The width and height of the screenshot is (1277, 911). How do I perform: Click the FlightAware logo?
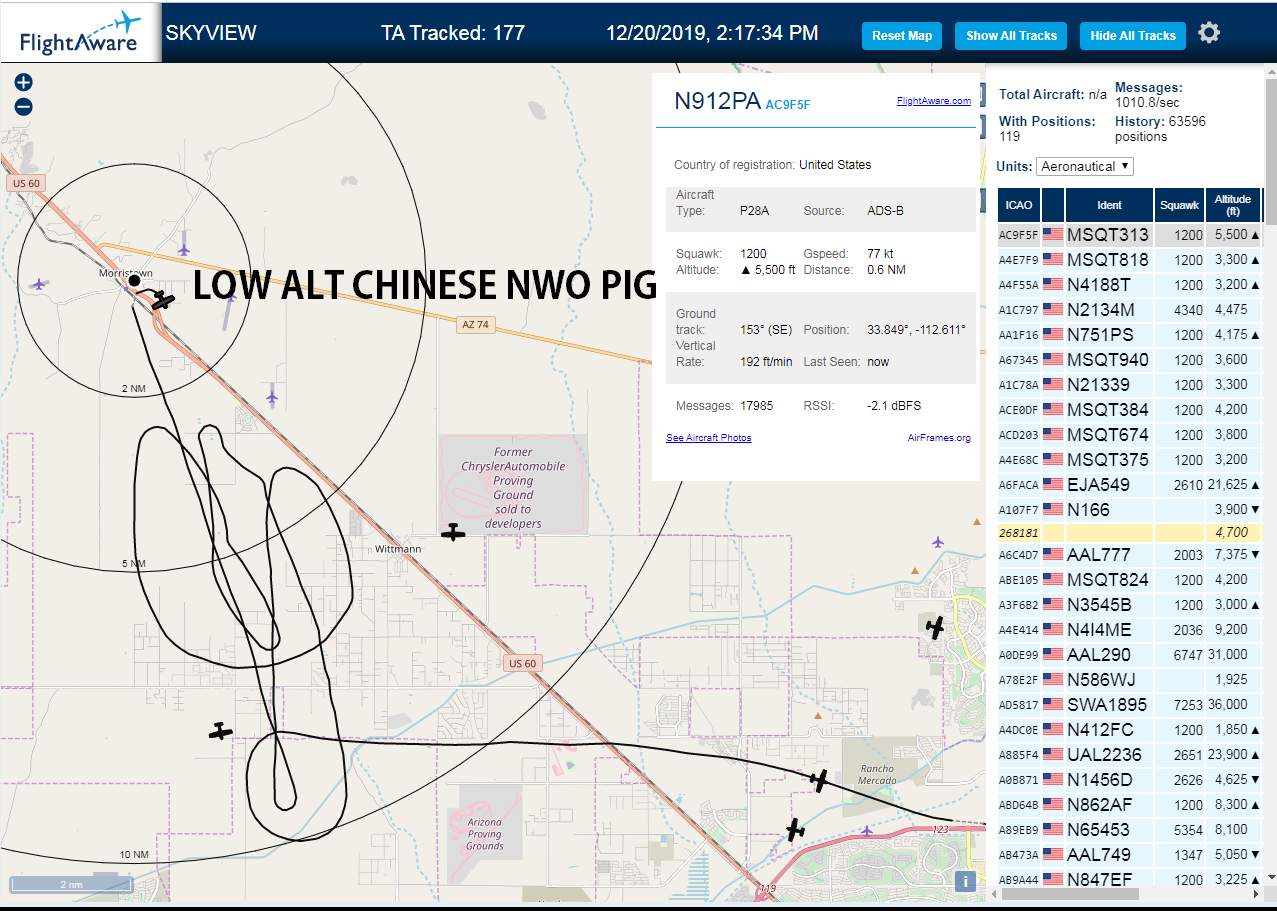click(x=80, y=33)
